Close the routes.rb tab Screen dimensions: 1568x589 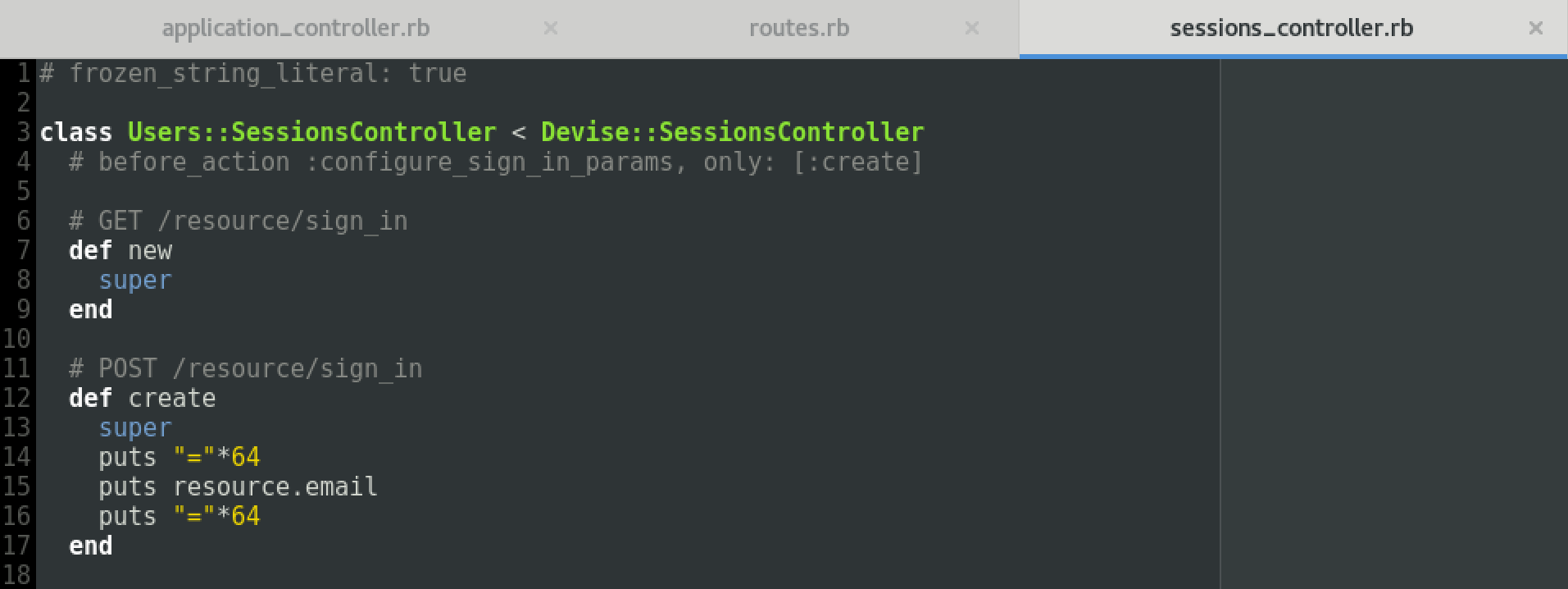tap(972, 29)
